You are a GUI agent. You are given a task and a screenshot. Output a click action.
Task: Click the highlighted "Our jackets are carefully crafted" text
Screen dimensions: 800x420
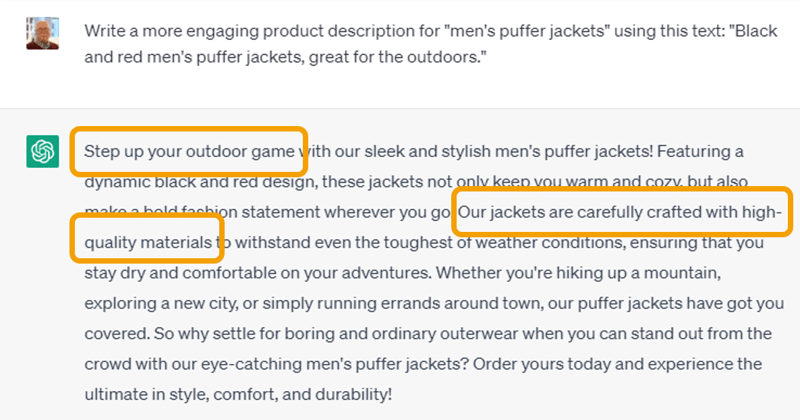pyautogui.click(x=622, y=212)
